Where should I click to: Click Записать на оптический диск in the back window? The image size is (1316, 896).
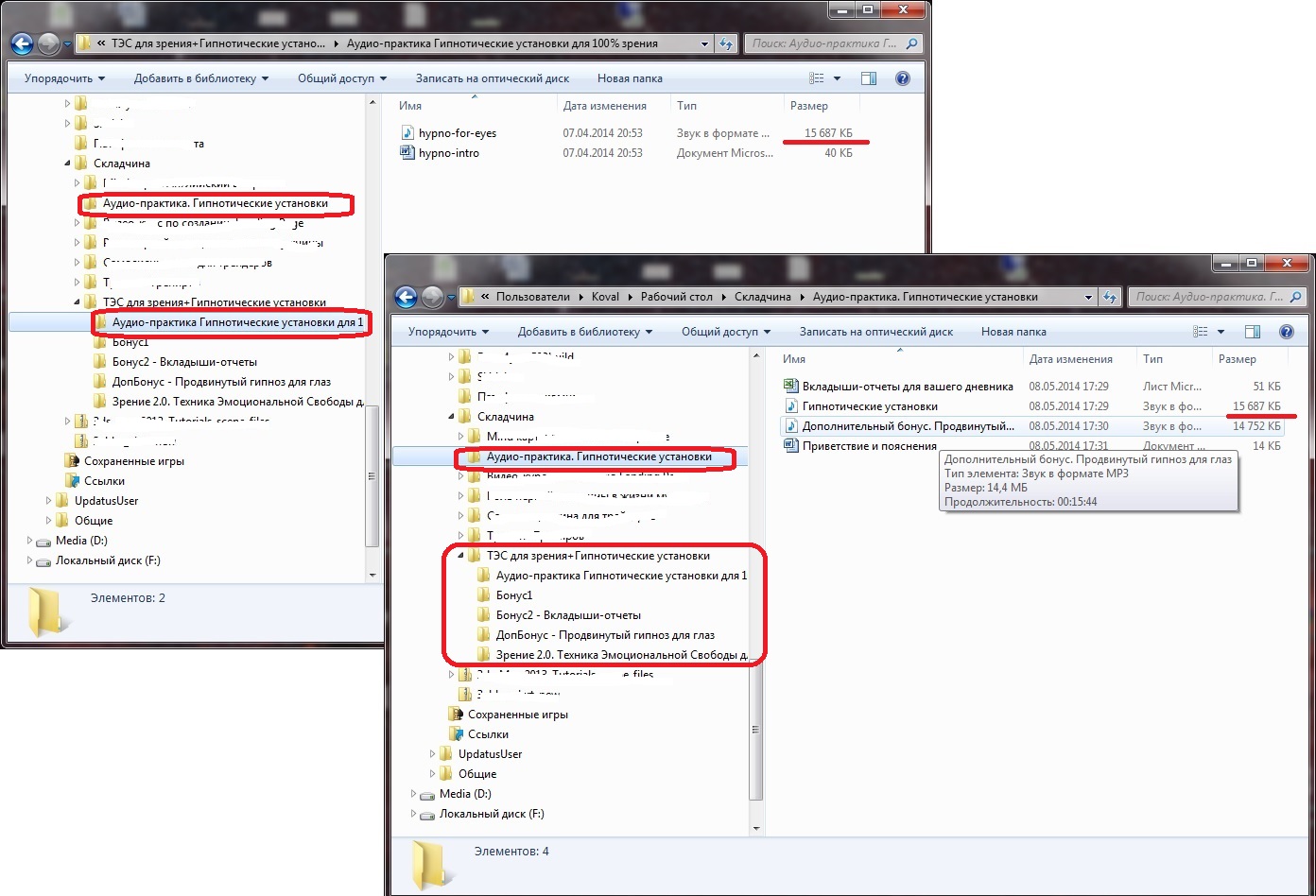[x=492, y=78]
